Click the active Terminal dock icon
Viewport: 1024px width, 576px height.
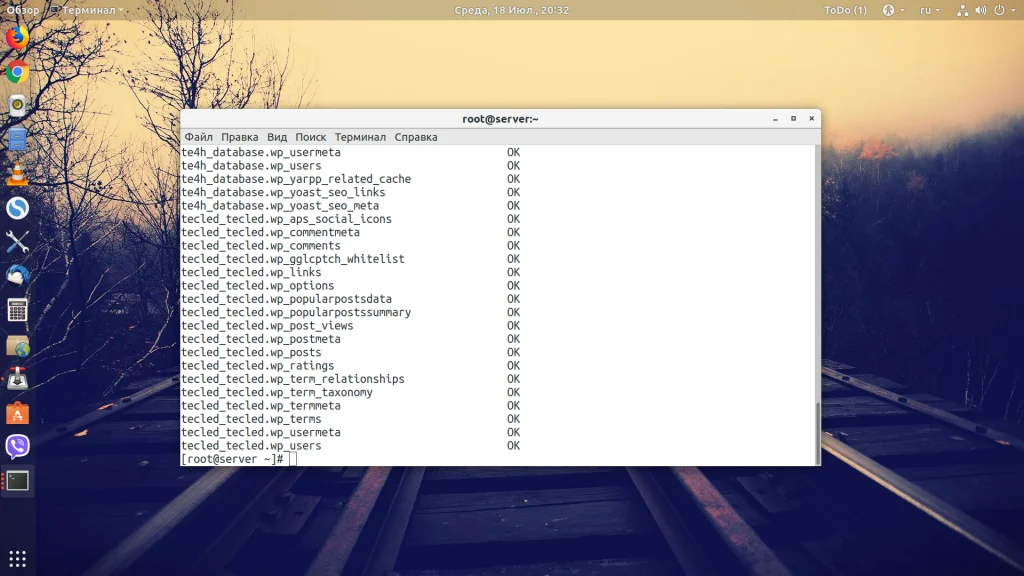click(18, 481)
